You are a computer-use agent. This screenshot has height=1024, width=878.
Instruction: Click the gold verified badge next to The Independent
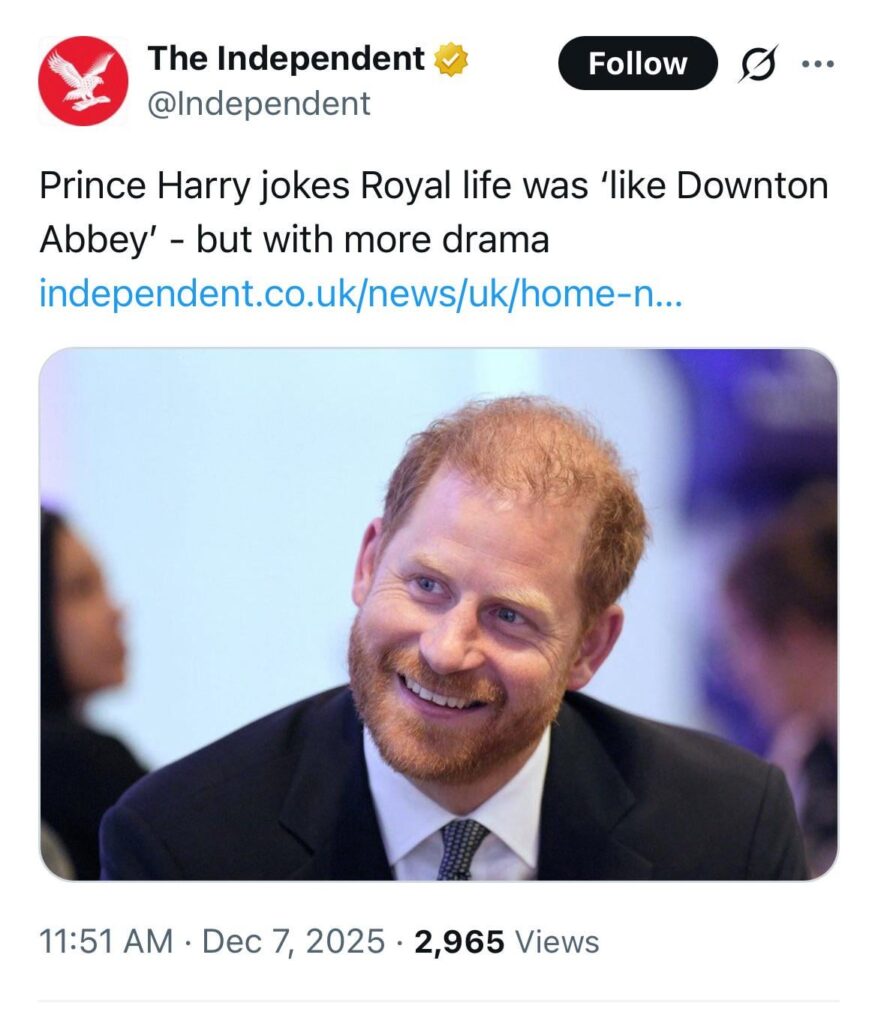[x=450, y=58]
